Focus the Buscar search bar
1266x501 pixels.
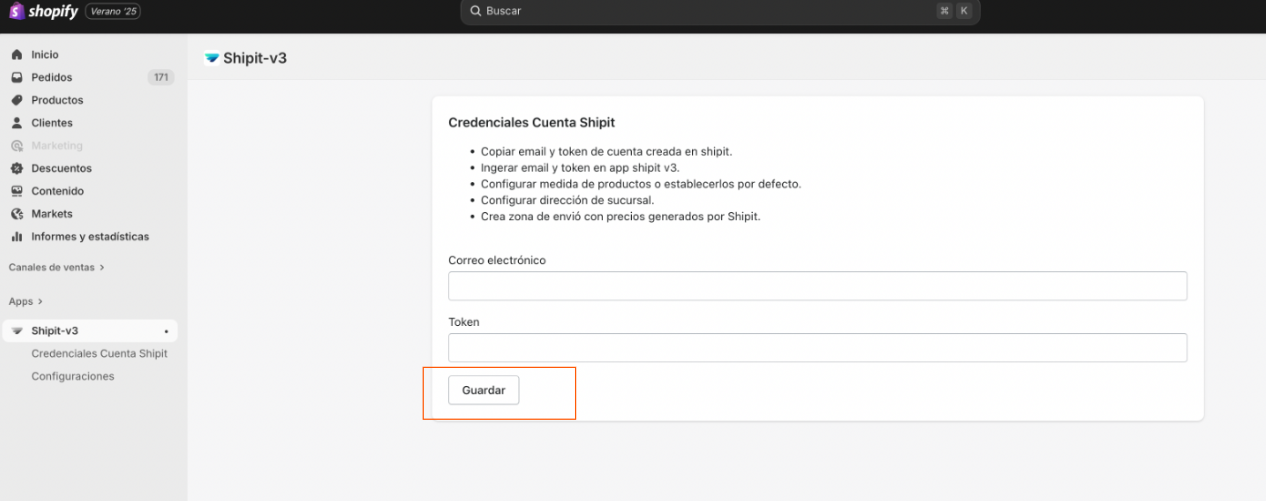click(x=720, y=11)
